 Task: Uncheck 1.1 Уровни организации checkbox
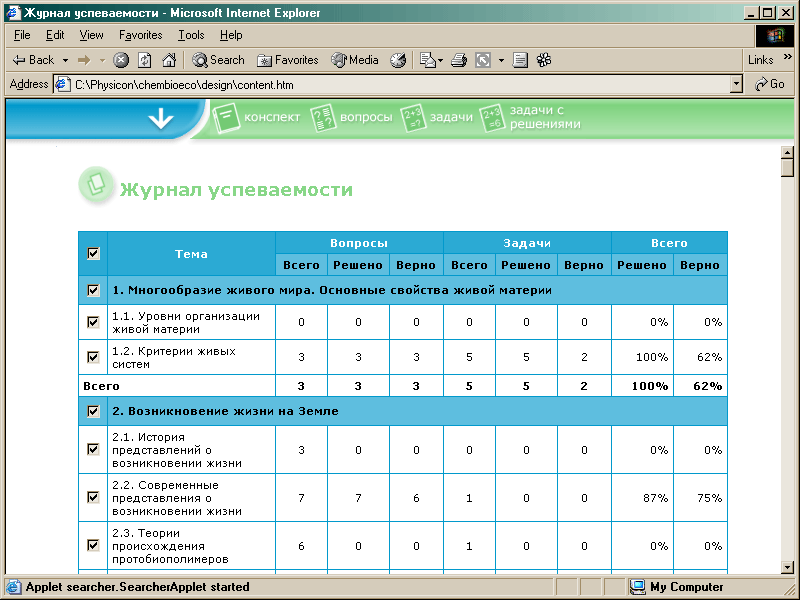93,322
